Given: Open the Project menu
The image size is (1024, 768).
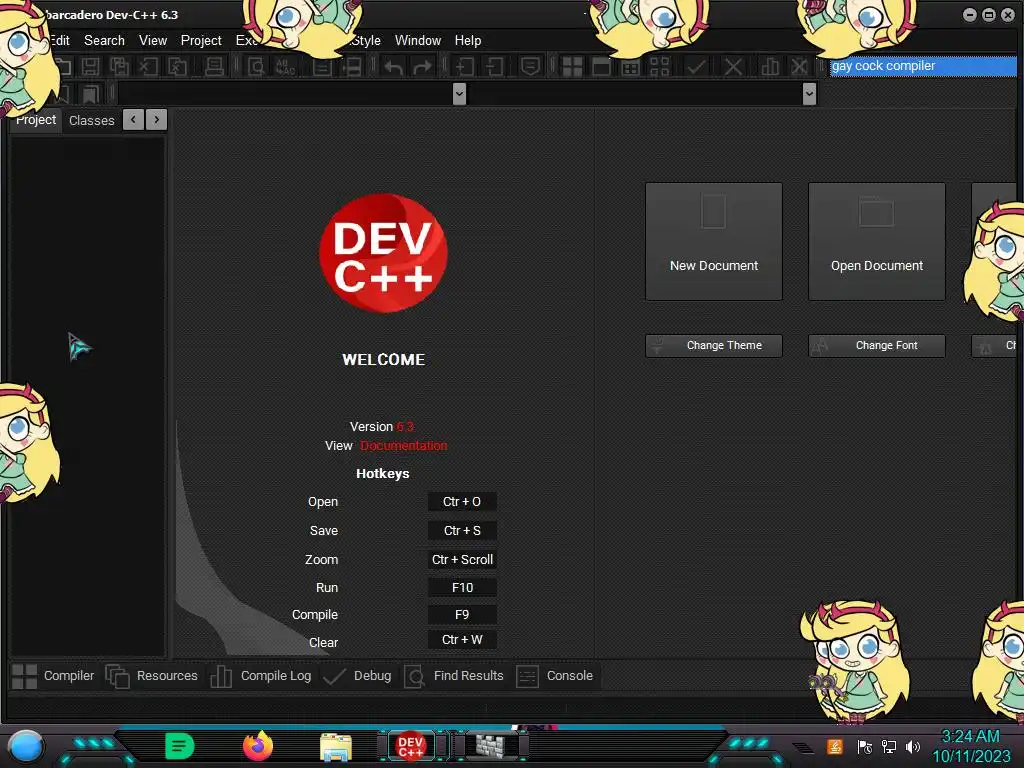Looking at the screenshot, I should click(201, 40).
